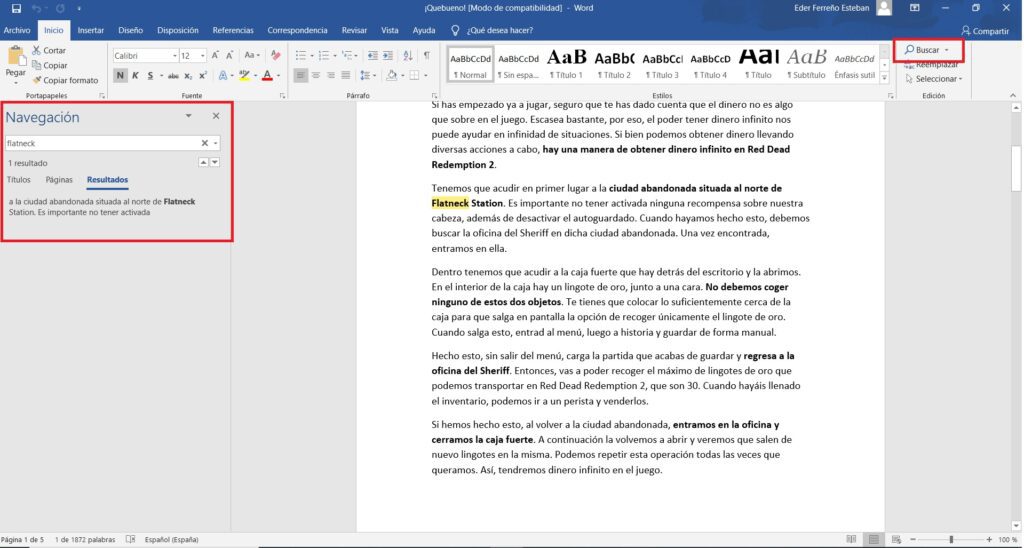The height and width of the screenshot is (548, 1024).
Task: Decrease paragraph indent
Action: point(372,56)
